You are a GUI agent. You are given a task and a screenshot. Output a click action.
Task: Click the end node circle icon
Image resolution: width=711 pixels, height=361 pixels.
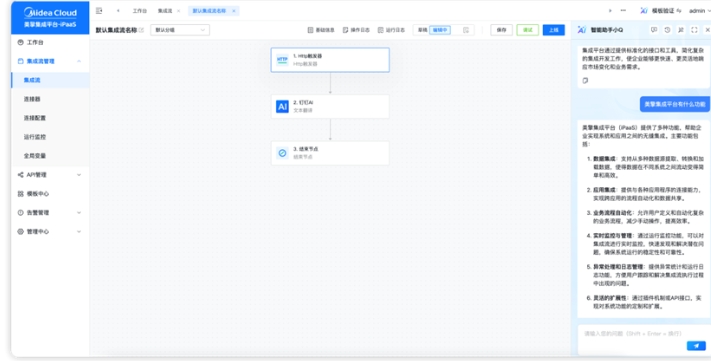click(x=282, y=153)
